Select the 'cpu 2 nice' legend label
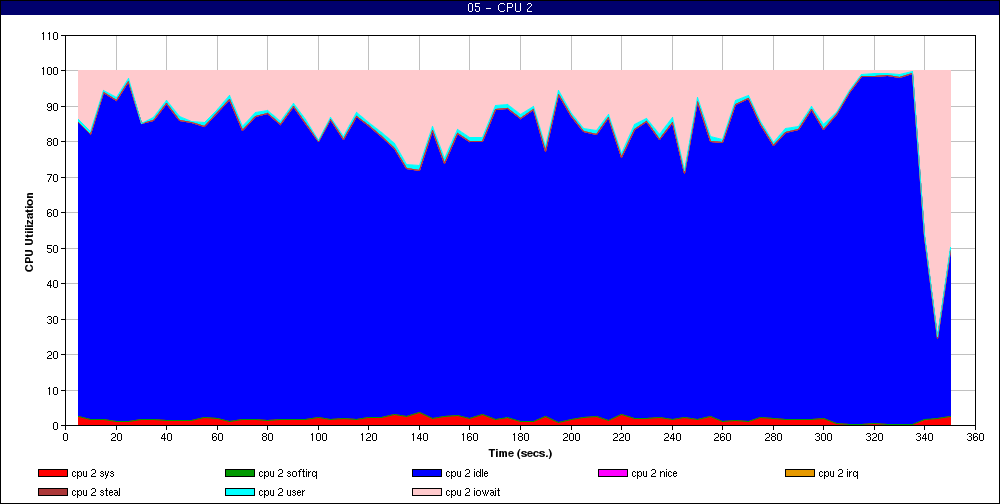The height and width of the screenshot is (504, 1000). (654, 473)
